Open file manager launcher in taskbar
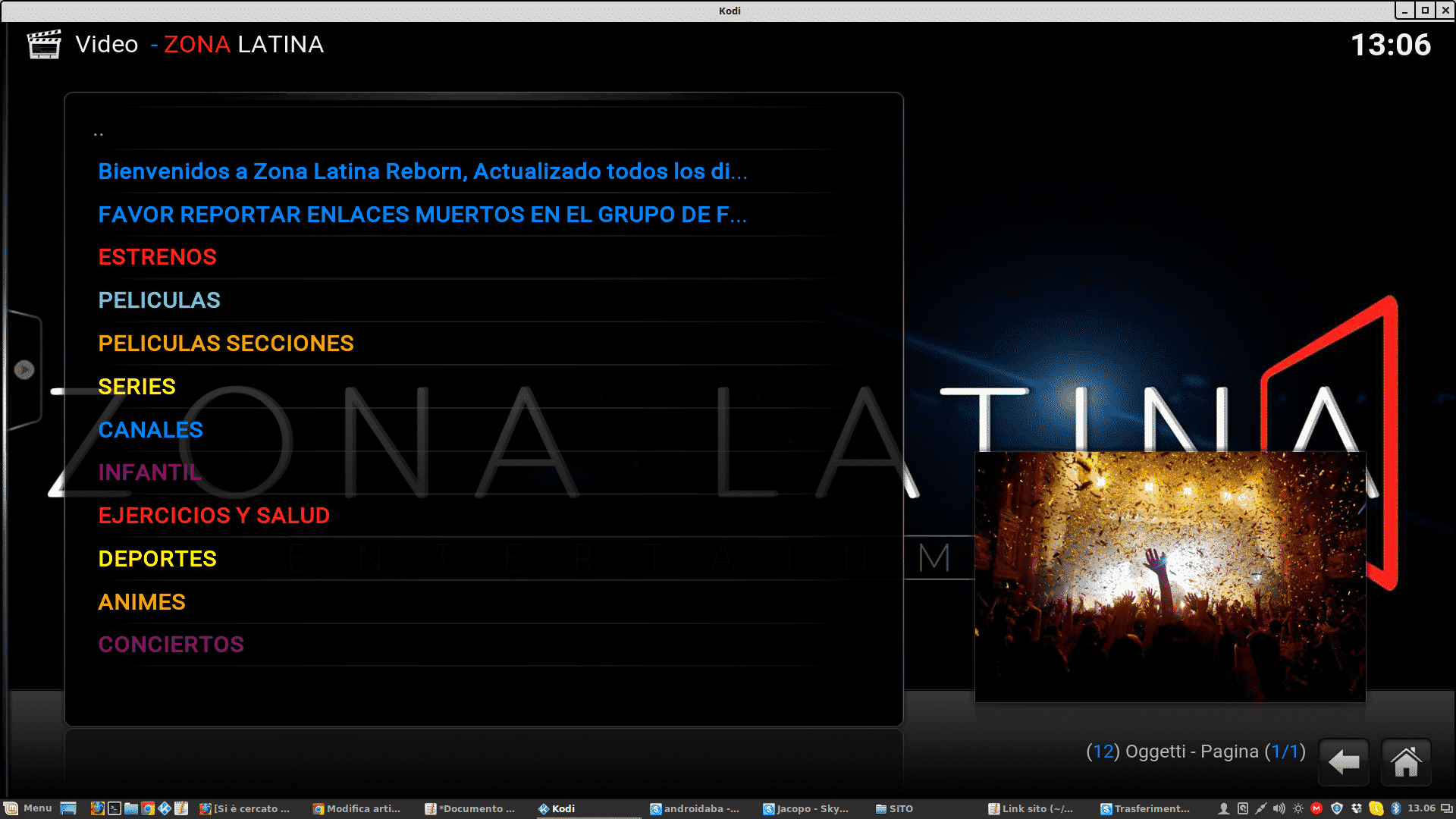This screenshot has height=819, width=1456. tap(130, 808)
